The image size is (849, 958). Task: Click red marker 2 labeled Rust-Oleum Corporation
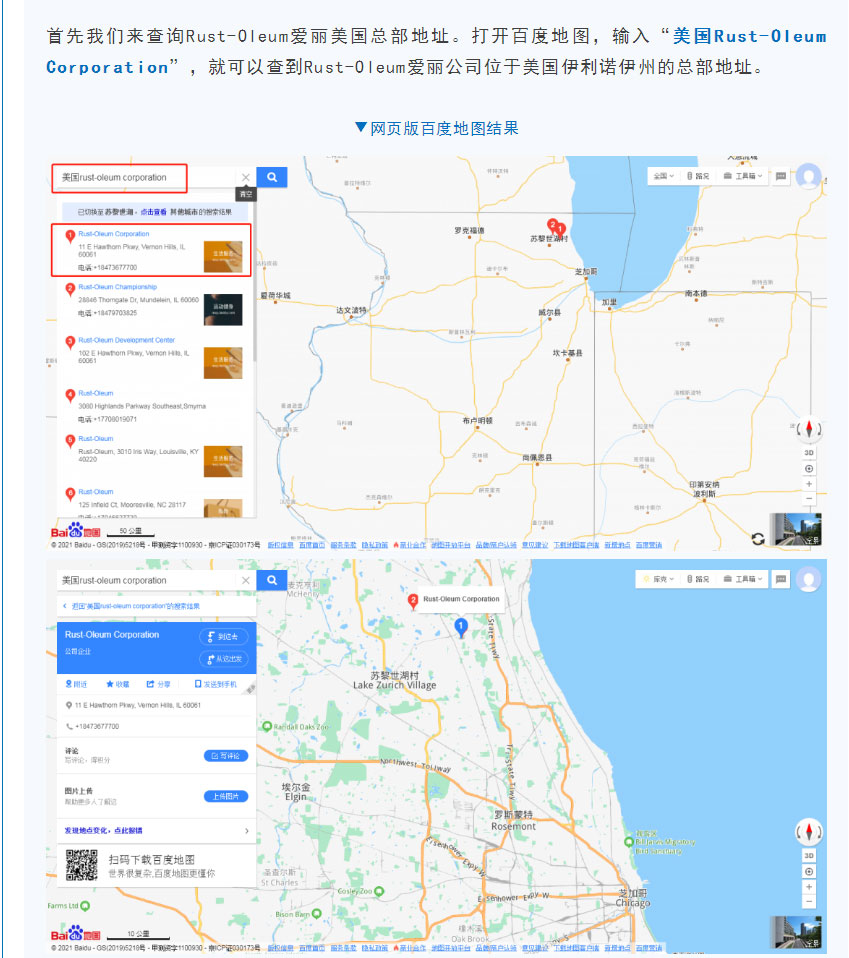pos(413,601)
